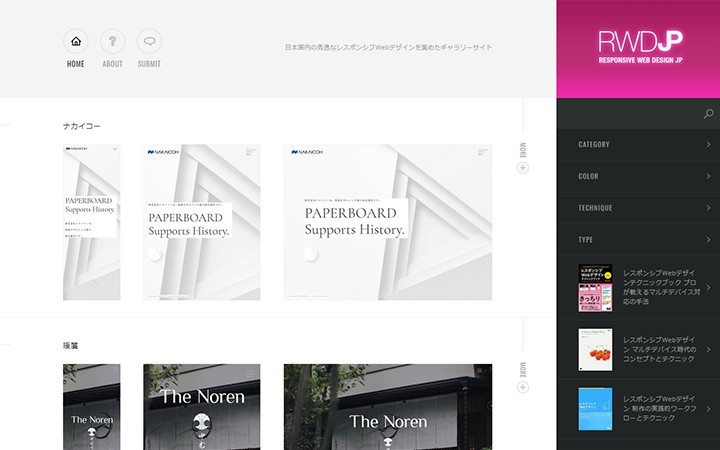Open book link テクニックブック プロが教える

point(661,287)
